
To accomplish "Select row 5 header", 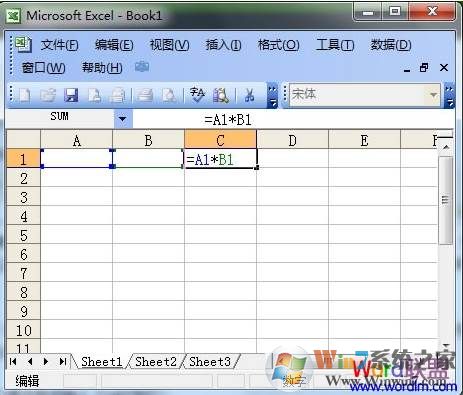I will (x=23, y=235).
